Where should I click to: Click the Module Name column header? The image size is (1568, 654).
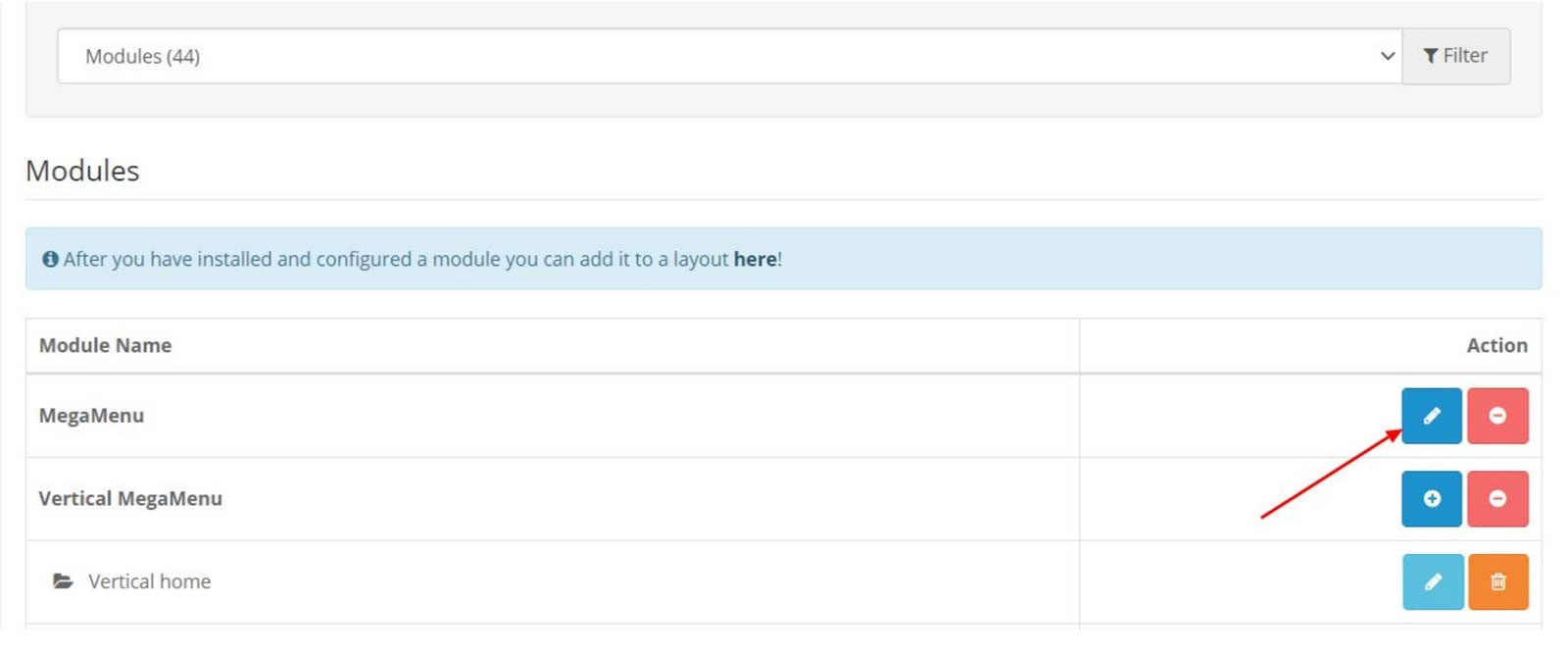point(105,345)
